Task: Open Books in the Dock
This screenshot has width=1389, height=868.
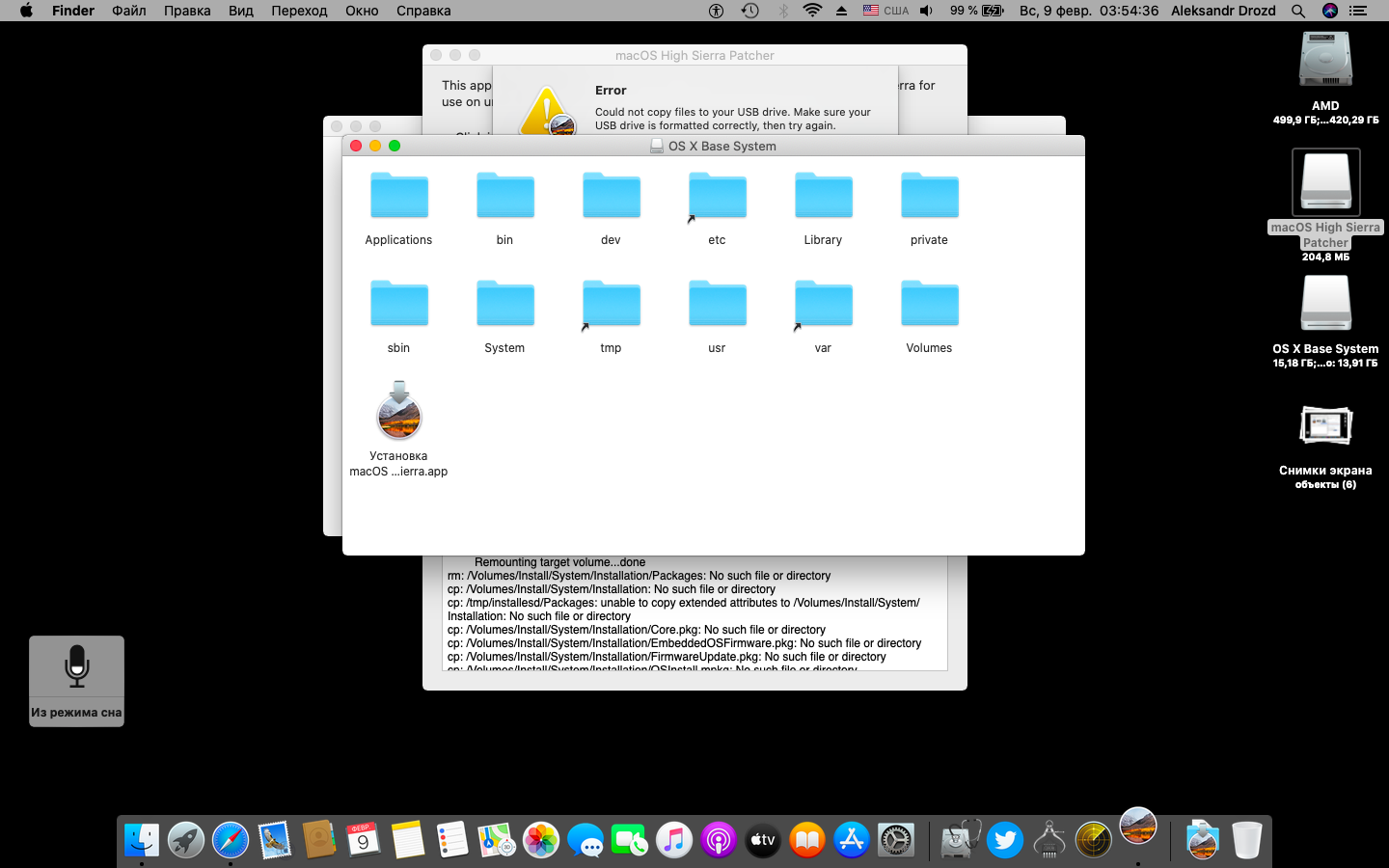Action: [807, 840]
